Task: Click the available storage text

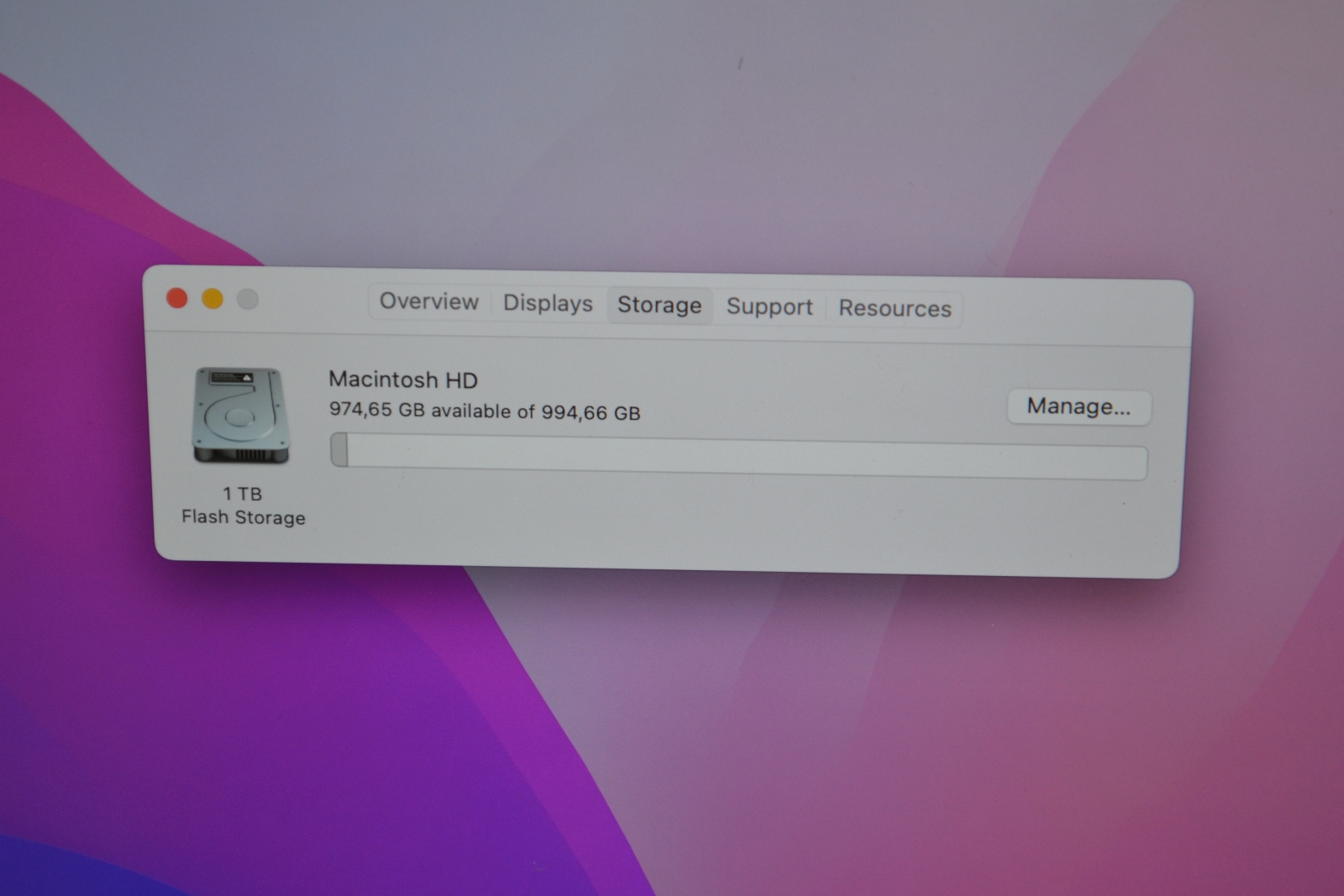Action: pos(485,412)
